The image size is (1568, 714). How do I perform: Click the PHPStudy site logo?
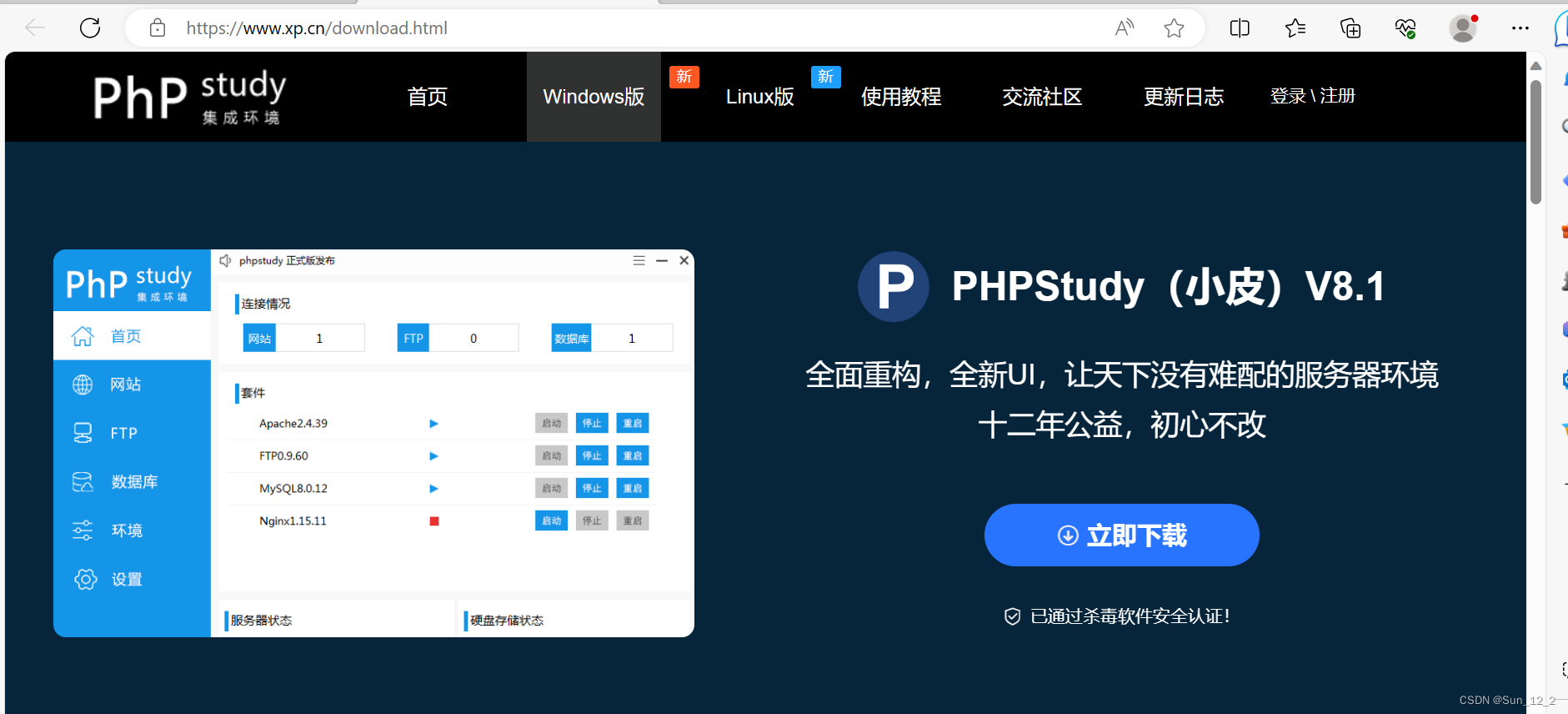click(190, 97)
